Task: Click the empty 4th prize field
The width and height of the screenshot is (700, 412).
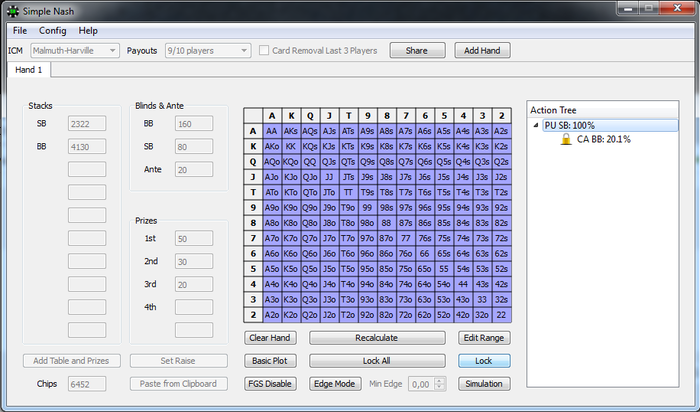Action: coord(194,307)
